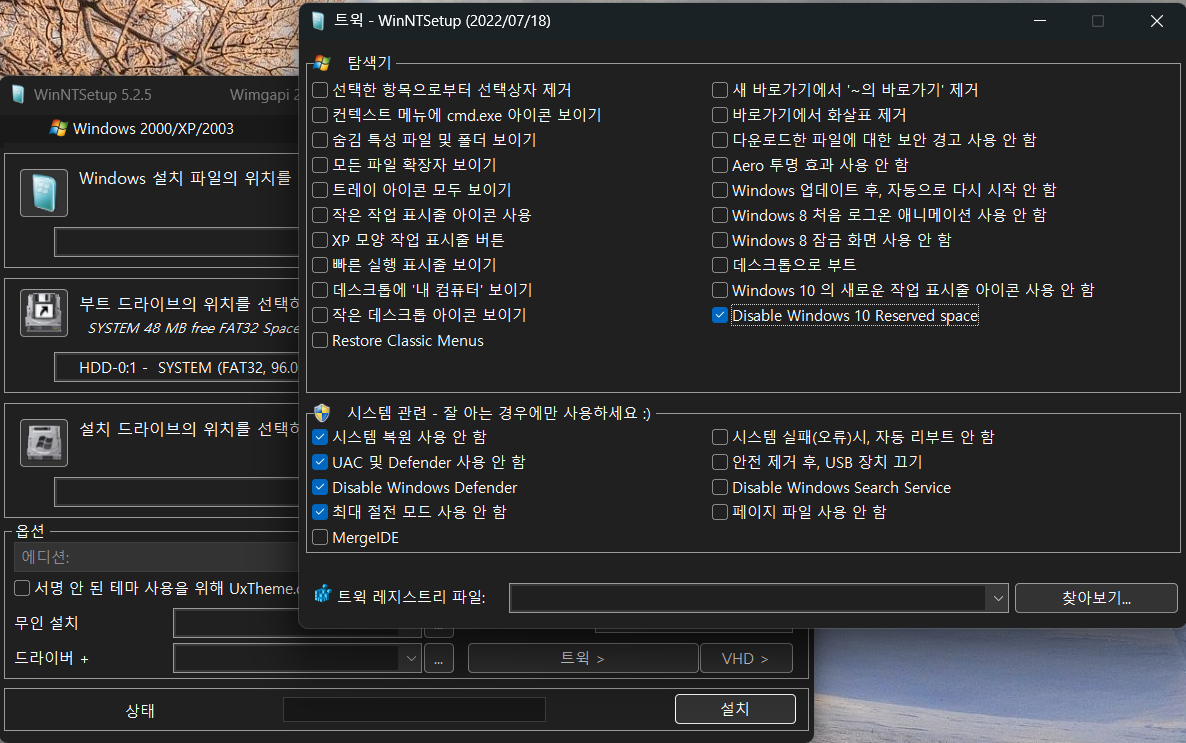
Task: Click the shield icon beside 시스템 관련
Action: (x=322, y=413)
